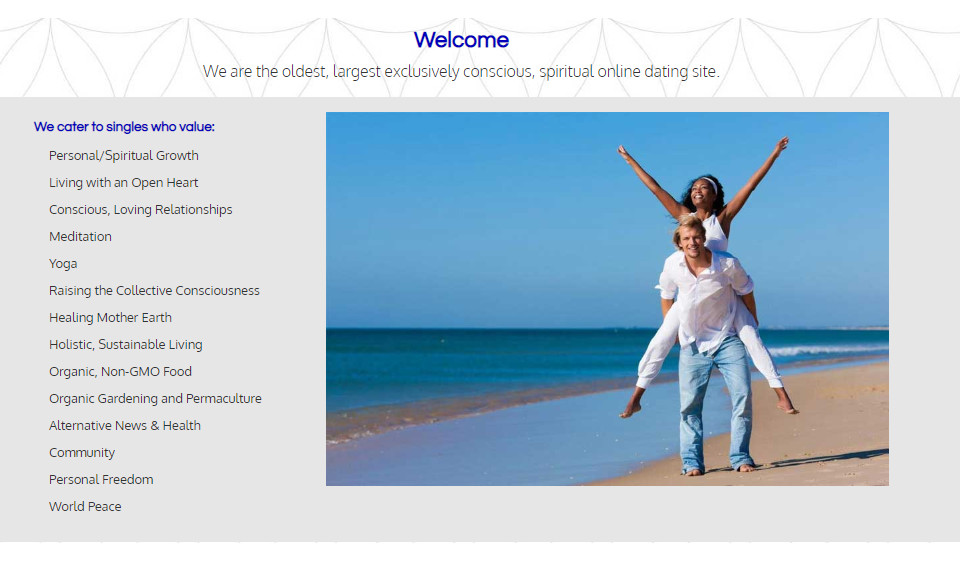The height and width of the screenshot is (561, 960).
Task: Select Living with an Open Heart
Action: [x=124, y=183]
